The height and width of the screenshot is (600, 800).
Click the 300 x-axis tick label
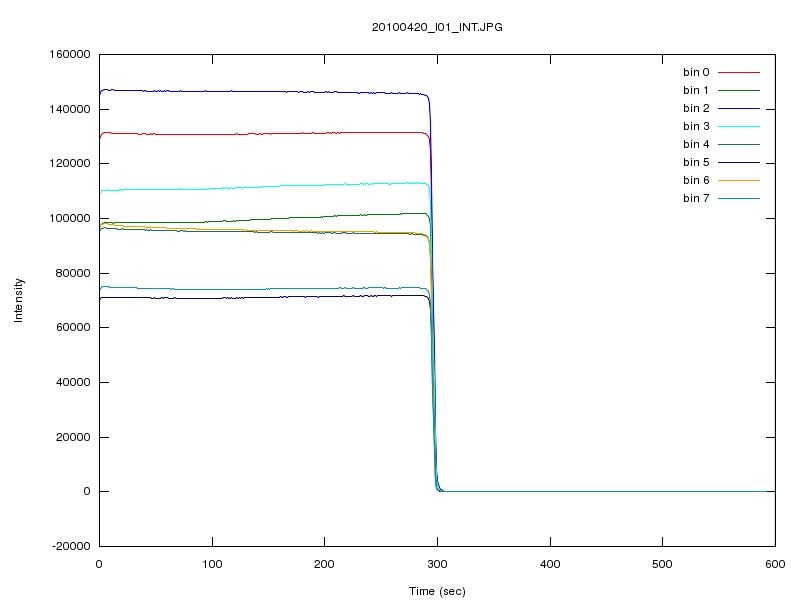(437, 564)
